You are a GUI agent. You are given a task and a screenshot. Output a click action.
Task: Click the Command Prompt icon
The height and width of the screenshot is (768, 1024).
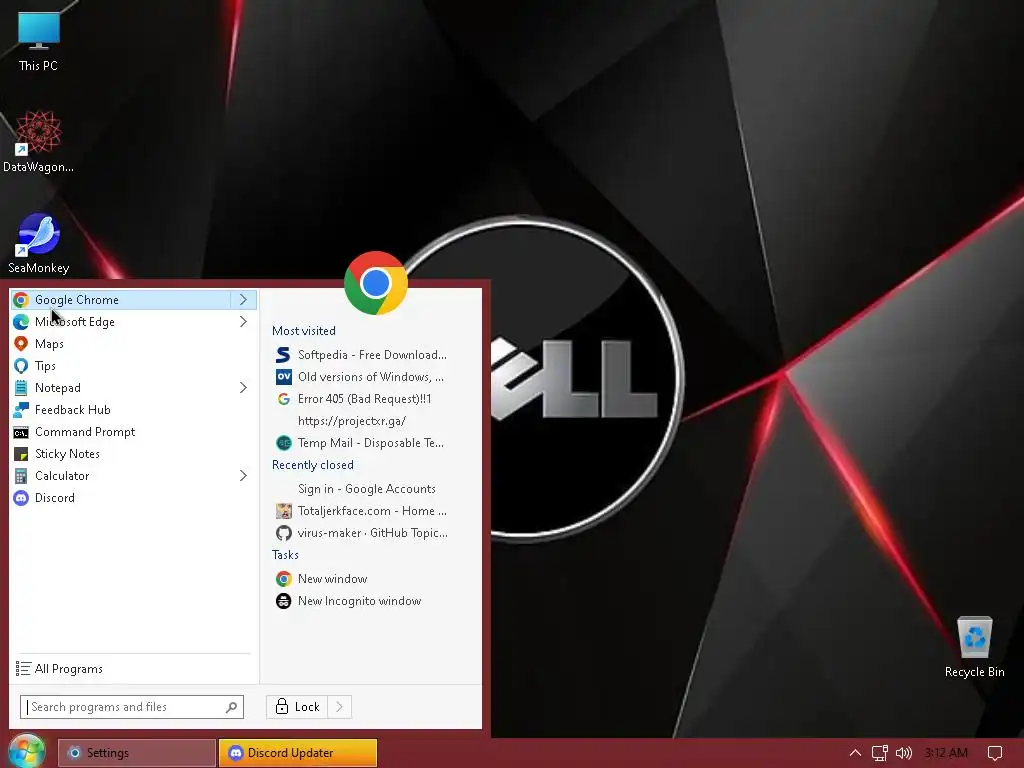[x=21, y=432]
